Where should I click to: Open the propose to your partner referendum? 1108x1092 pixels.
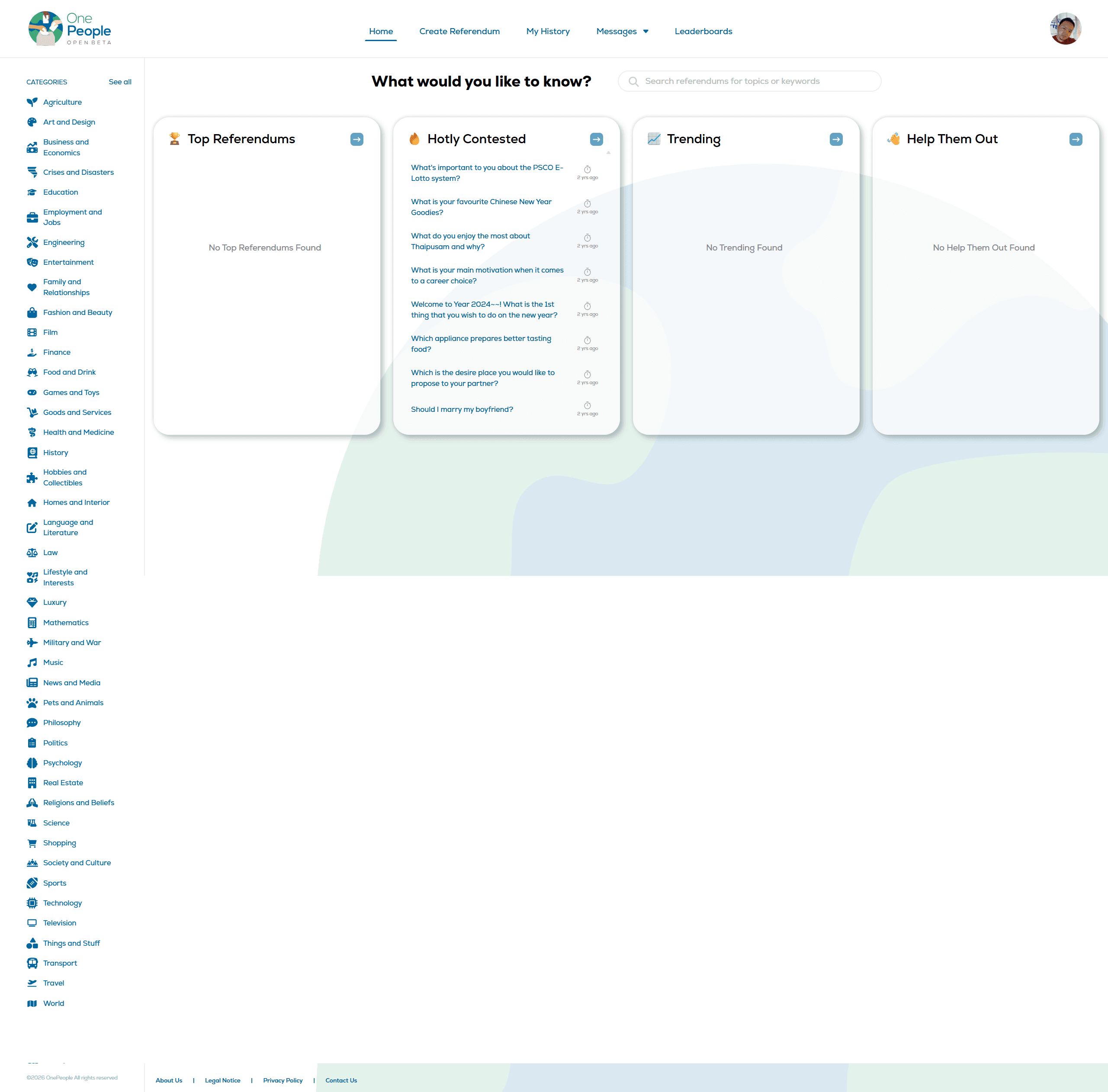coord(482,378)
